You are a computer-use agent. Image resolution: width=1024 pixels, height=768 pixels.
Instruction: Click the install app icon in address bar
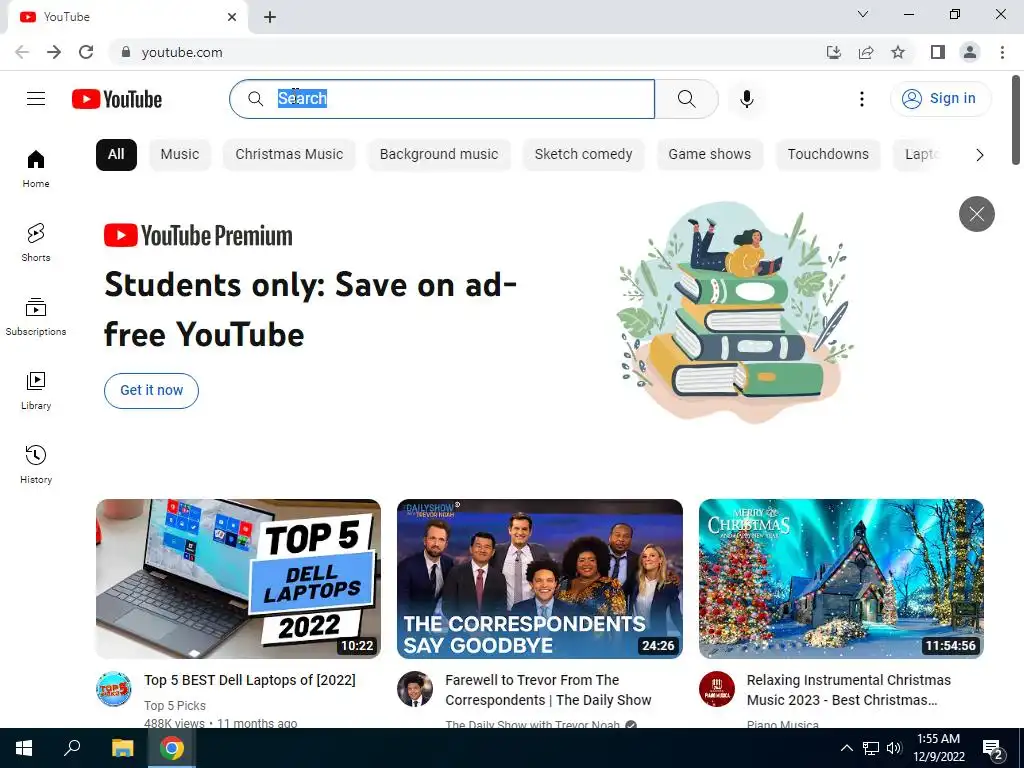833,52
